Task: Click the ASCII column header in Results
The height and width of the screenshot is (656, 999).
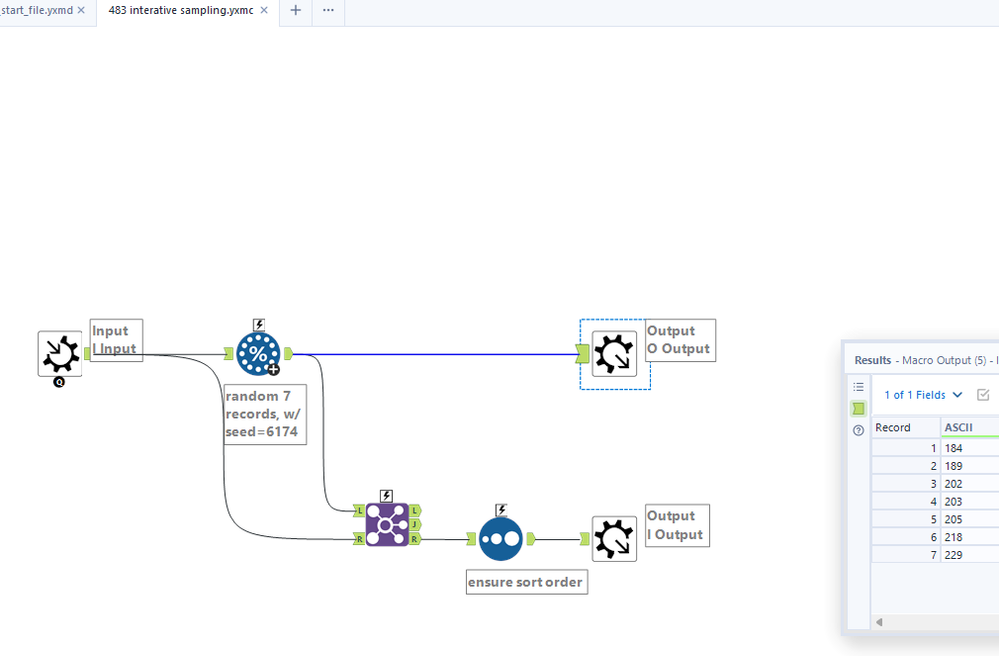Action: [x=960, y=427]
